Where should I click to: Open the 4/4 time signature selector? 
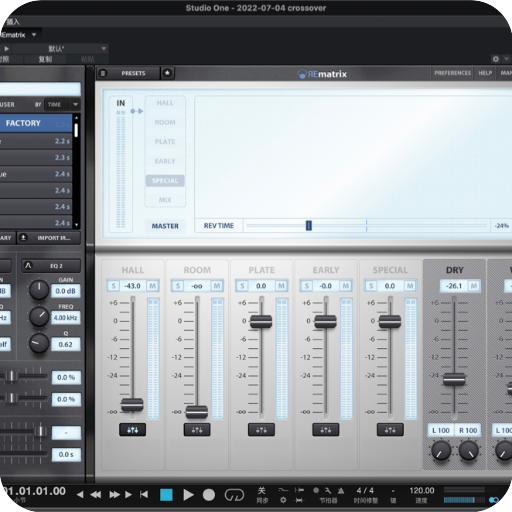click(x=365, y=490)
